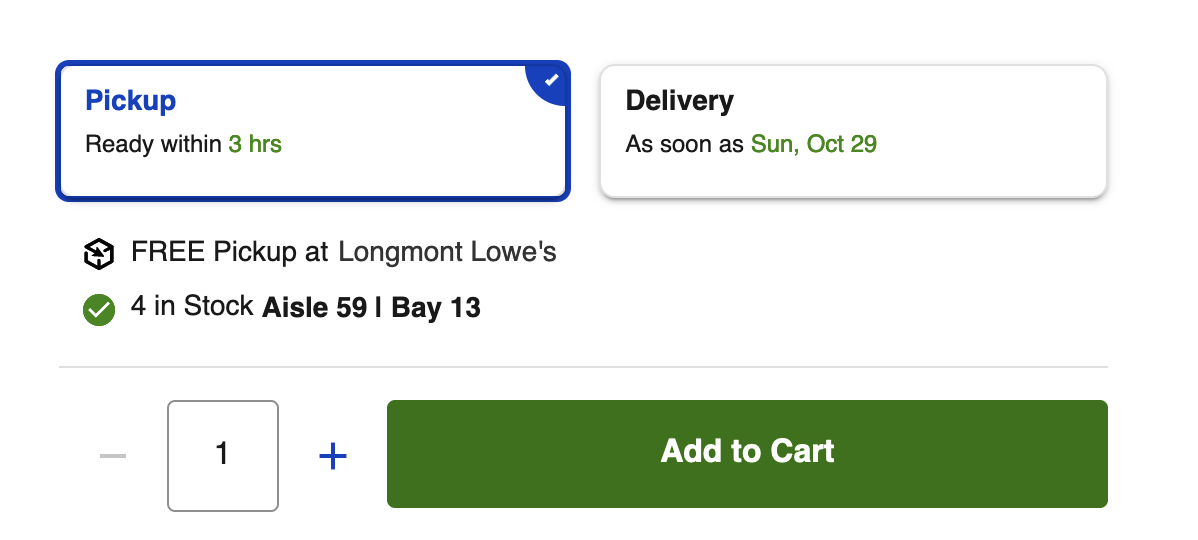Screen dimensions: 1198x540
Task: Click the green Sun, Oct 29 delivery date
Action: (x=814, y=144)
